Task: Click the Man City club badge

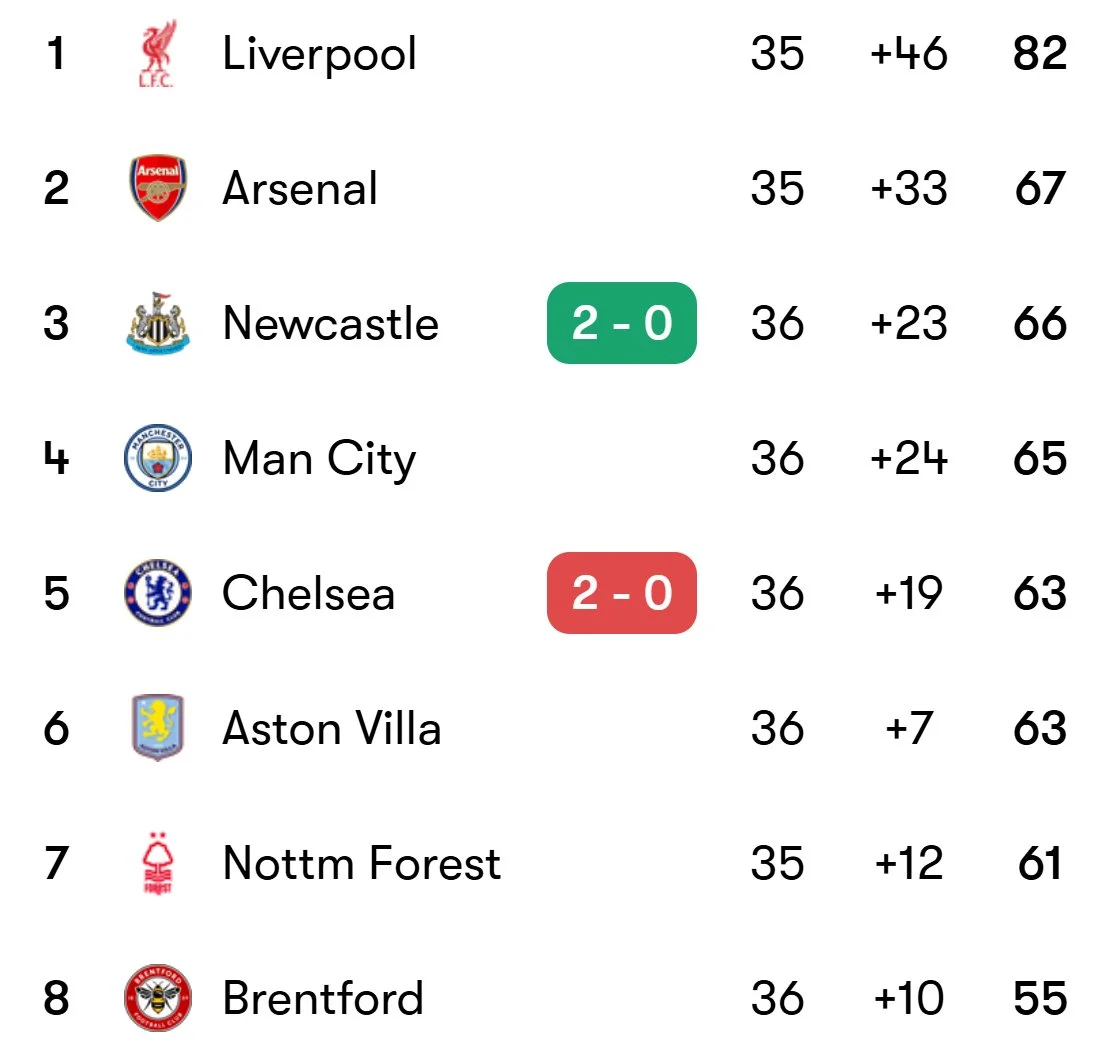Action: point(157,458)
